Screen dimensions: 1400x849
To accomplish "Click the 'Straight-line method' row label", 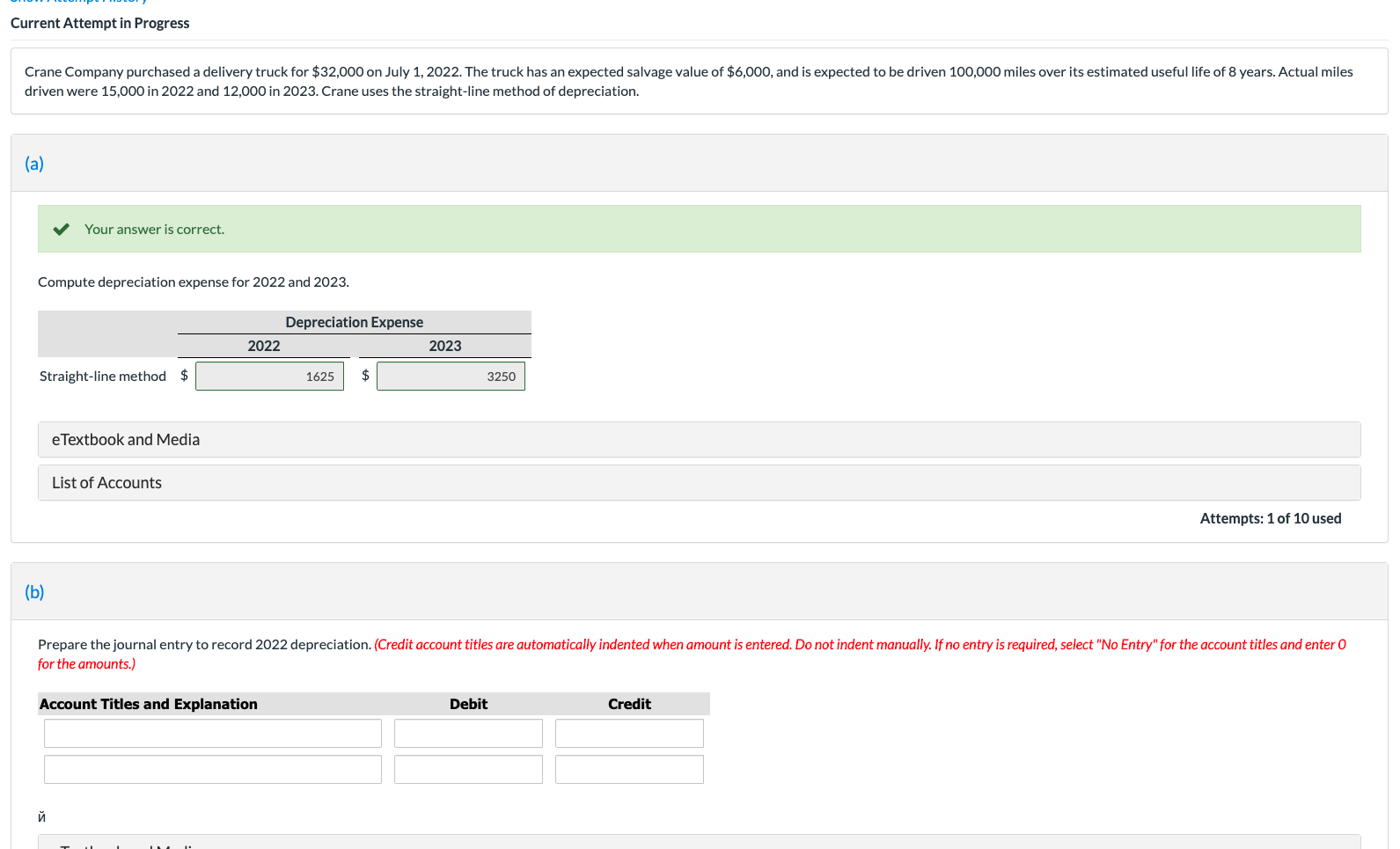I will [103, 377].
